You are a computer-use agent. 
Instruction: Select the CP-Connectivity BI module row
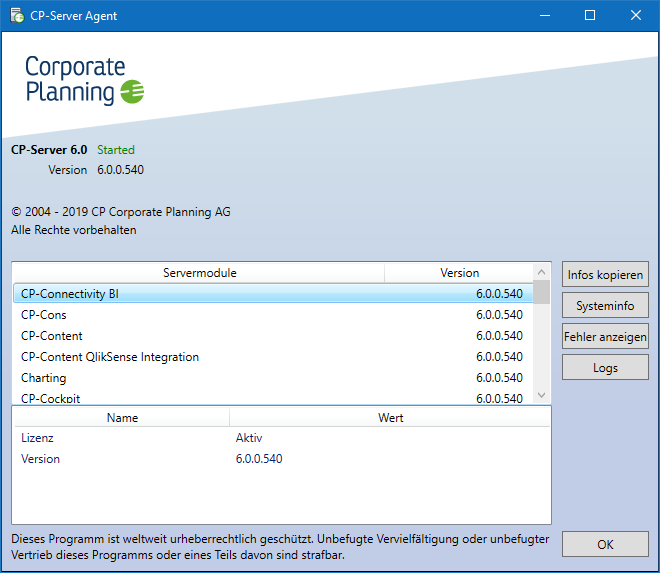click(x=273, y=293)
